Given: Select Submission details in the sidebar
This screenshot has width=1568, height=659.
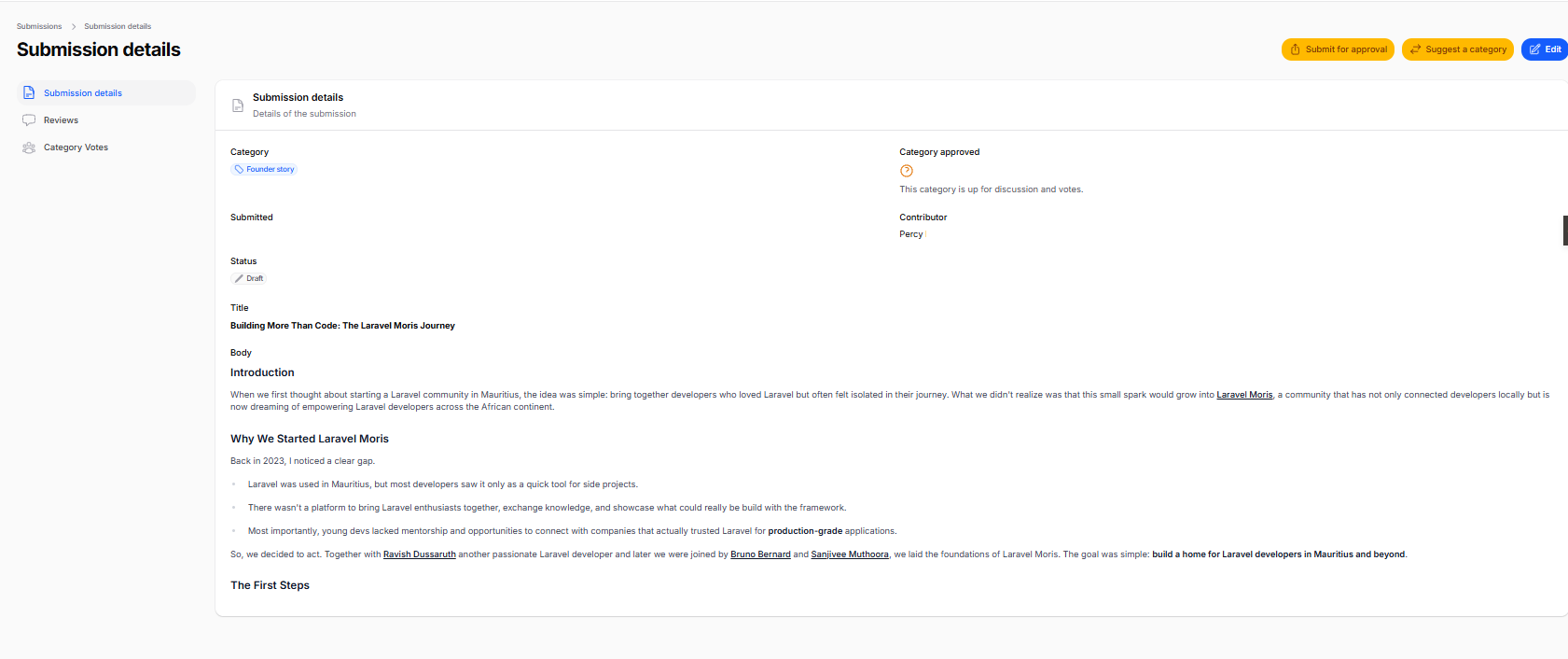Looking at the screenshot, I should click(106, 93).
